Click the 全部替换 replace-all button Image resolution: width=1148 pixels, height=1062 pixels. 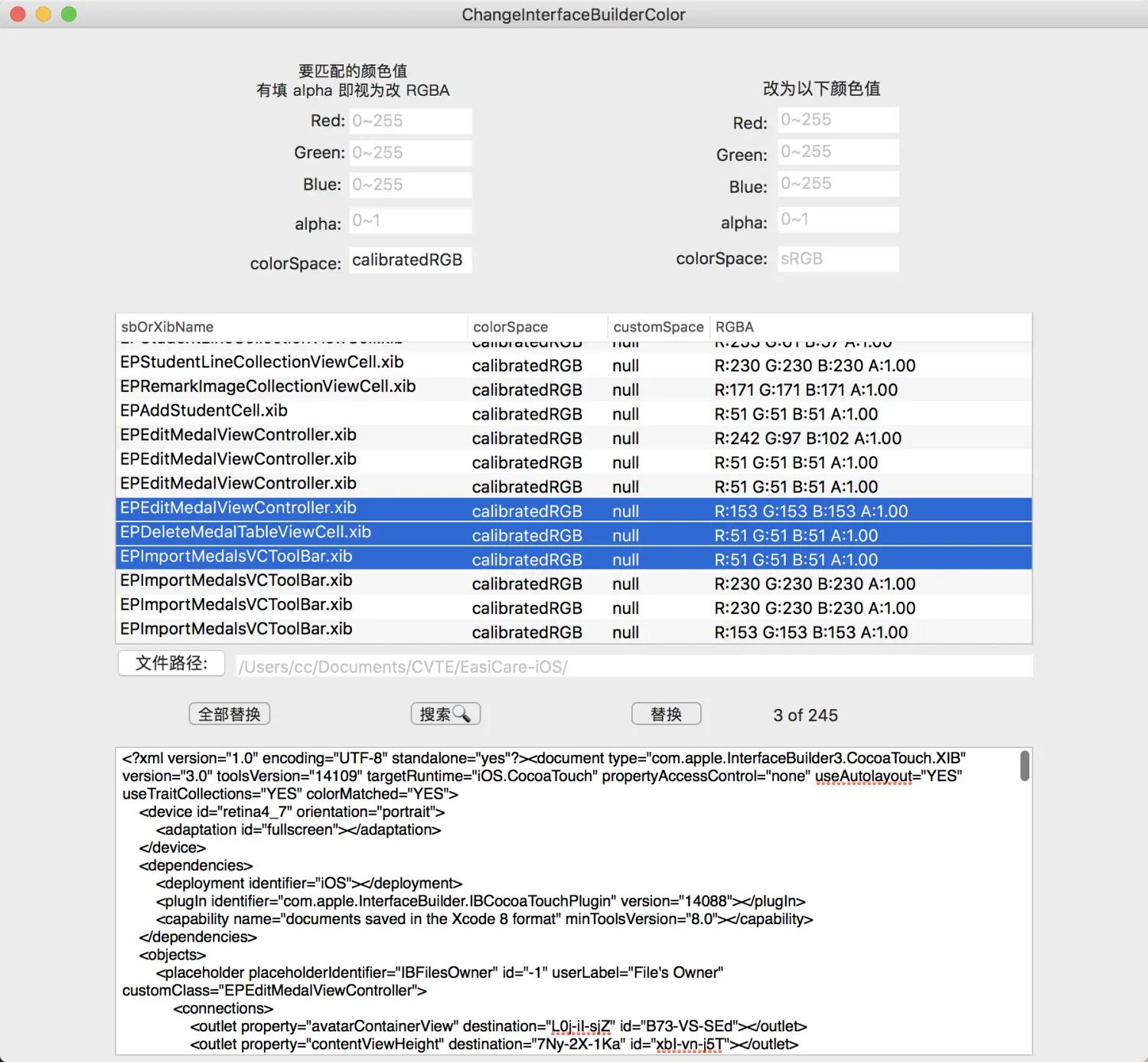[230, 714]
